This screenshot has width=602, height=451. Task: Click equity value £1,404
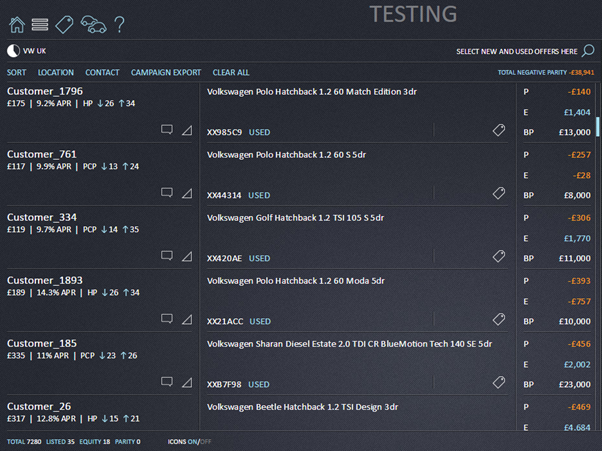click(x=577, y=112)
